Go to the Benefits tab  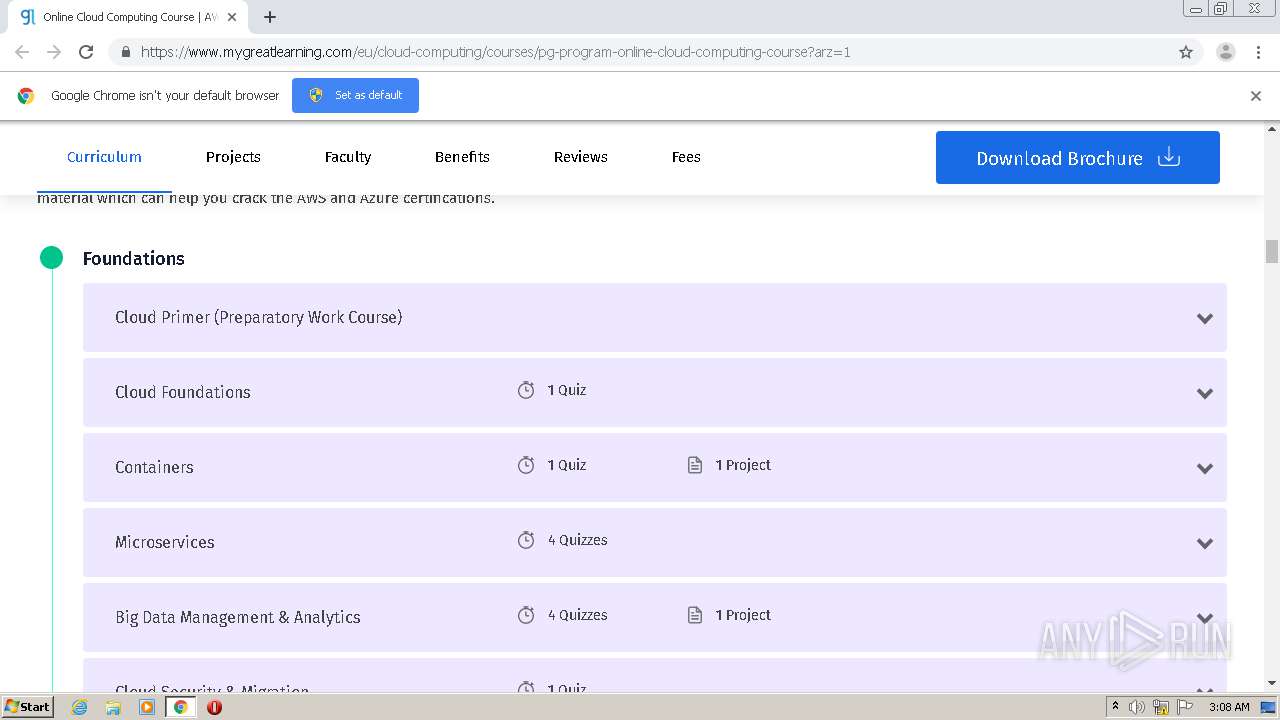[x=462, y=157]
